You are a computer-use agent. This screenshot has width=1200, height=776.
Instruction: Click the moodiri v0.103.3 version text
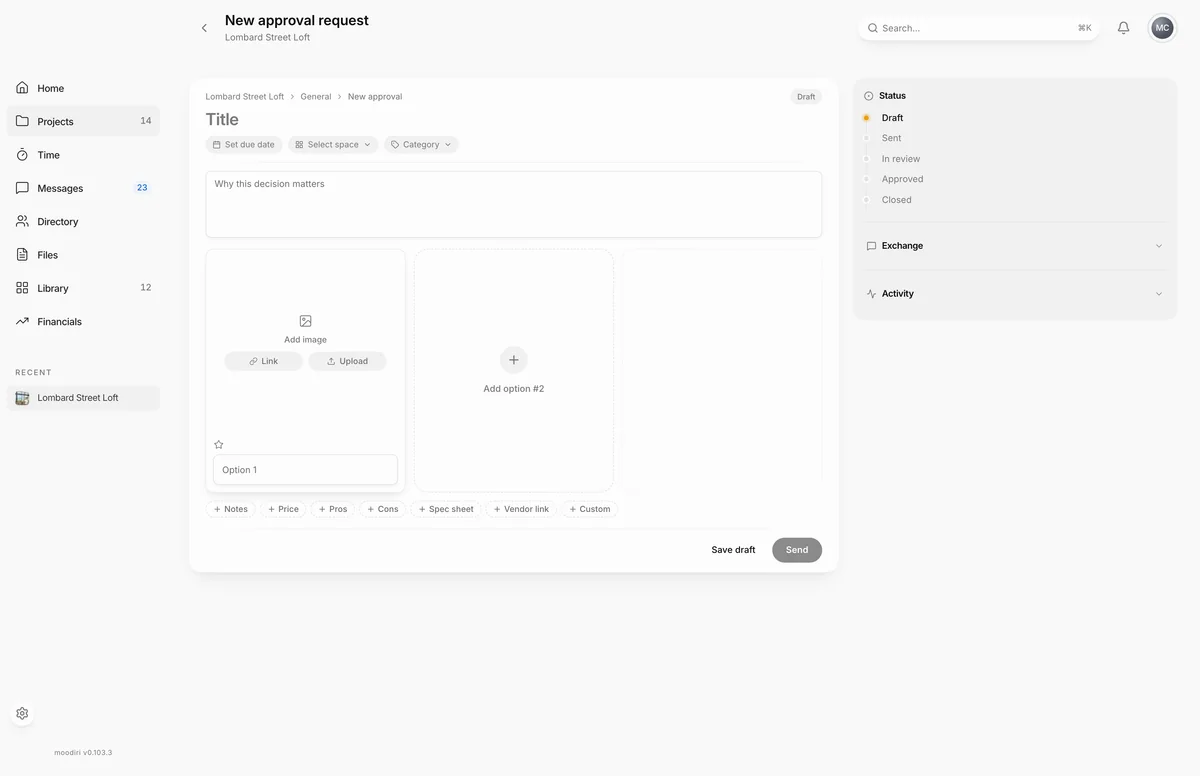point(83,752)
